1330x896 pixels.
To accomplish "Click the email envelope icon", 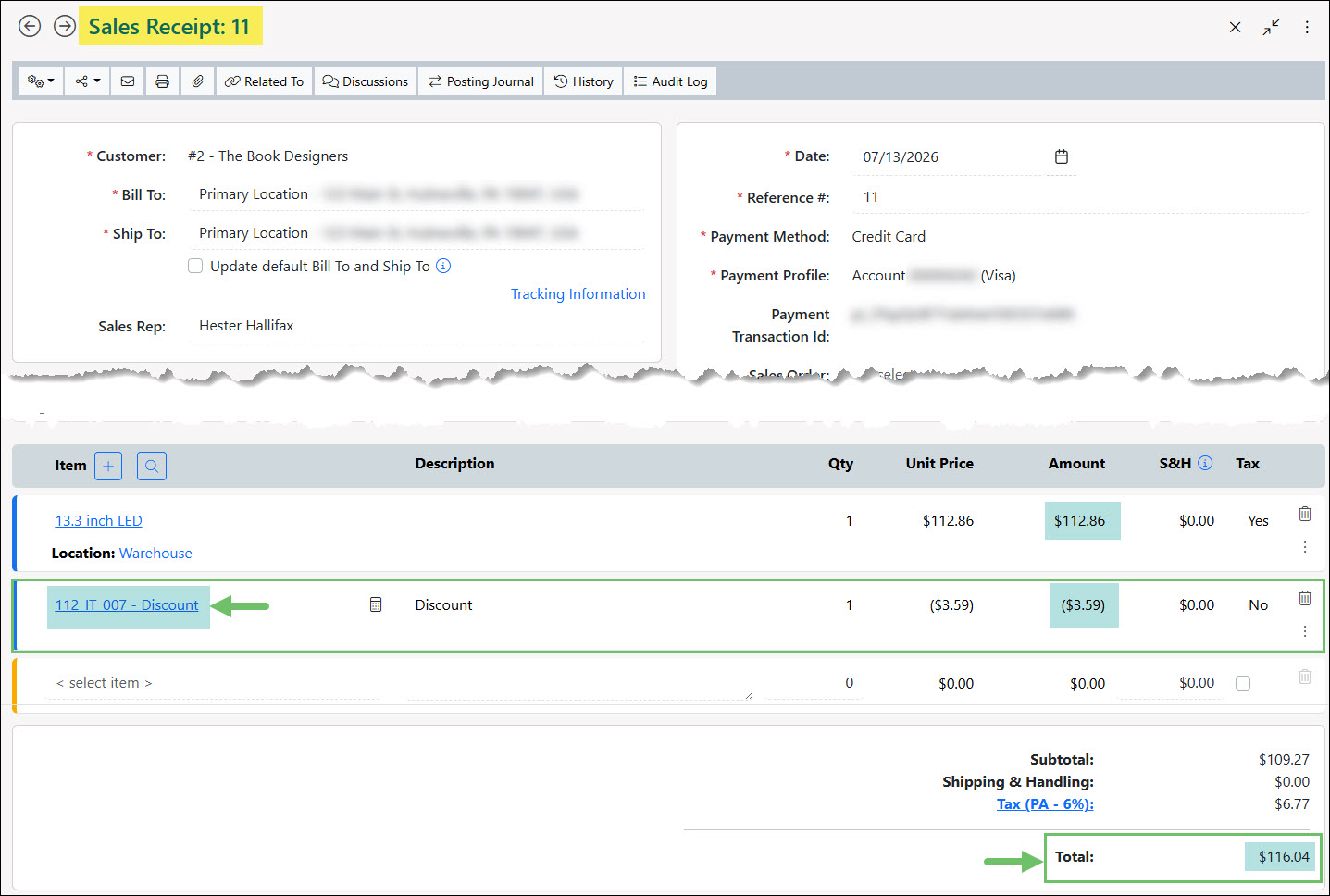I will coord(128,81).
